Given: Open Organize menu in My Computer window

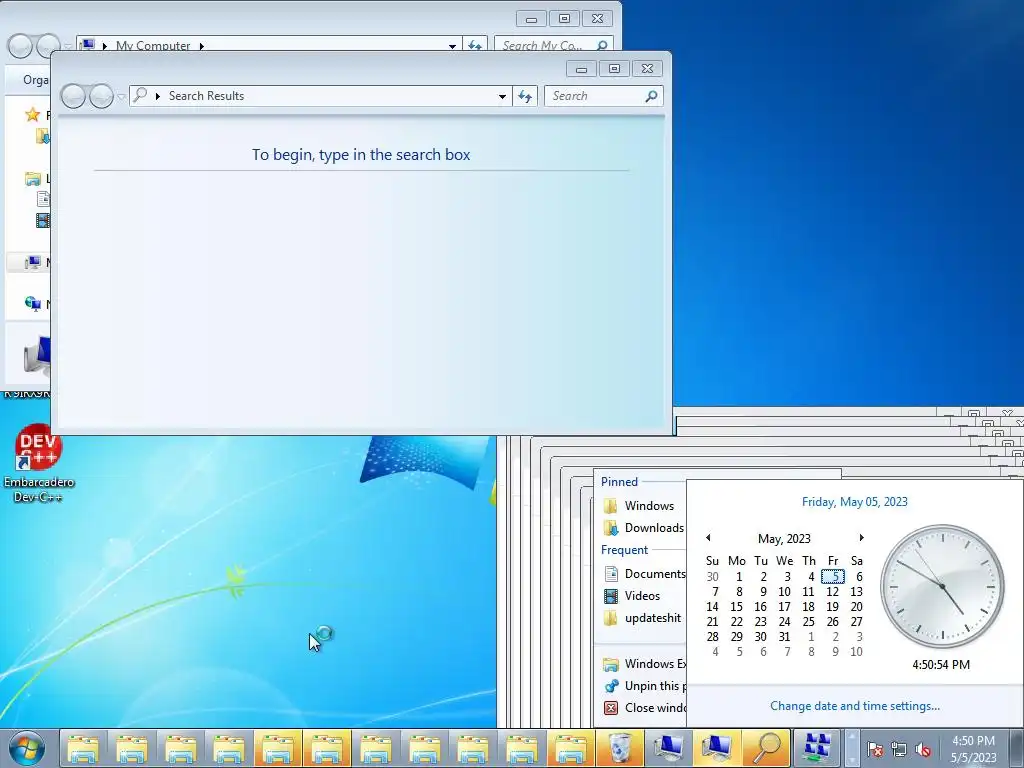Looking at the screenshot, I should point(35,80).
